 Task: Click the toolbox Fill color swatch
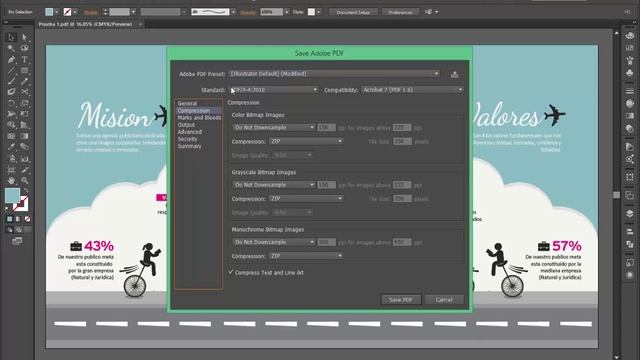tap(12, 196)
